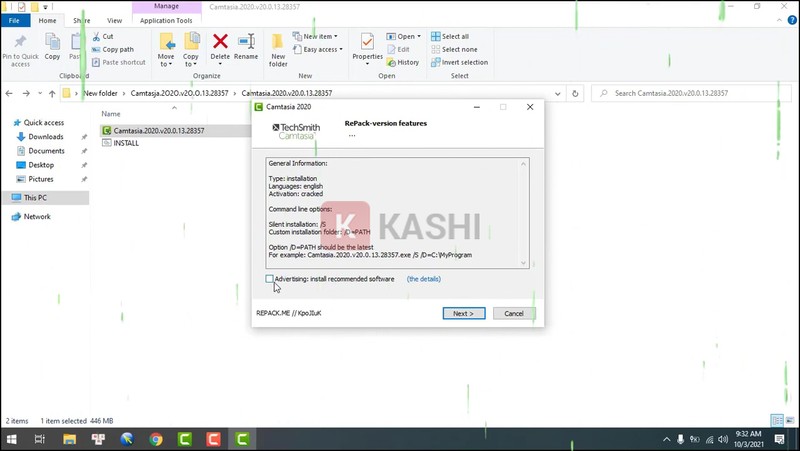The width and height of the screenshot is (800, 451).
Task: Click the Delete icon in the ribbon
Action: pos(220,47)
